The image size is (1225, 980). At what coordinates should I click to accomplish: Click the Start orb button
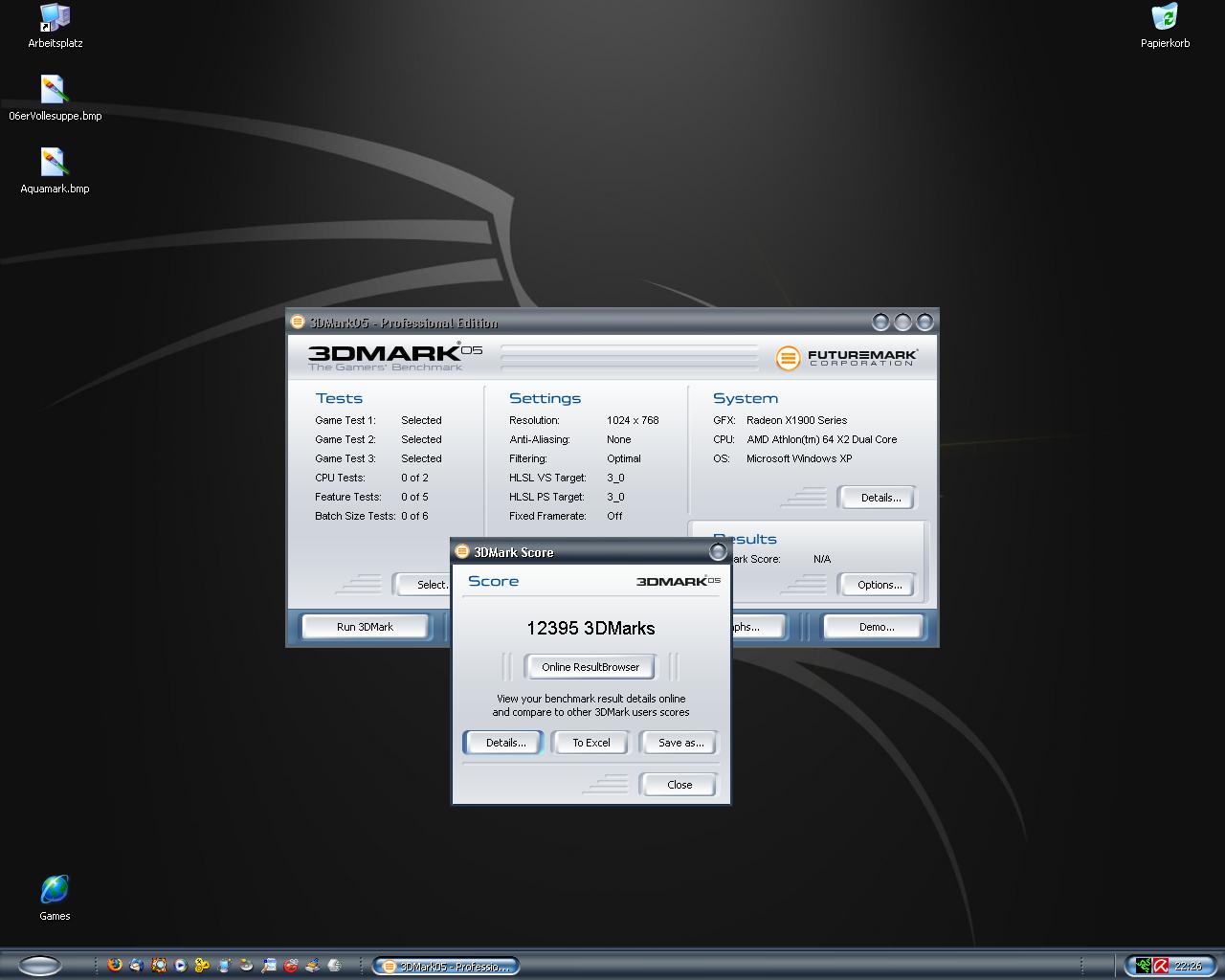point(40,965)
